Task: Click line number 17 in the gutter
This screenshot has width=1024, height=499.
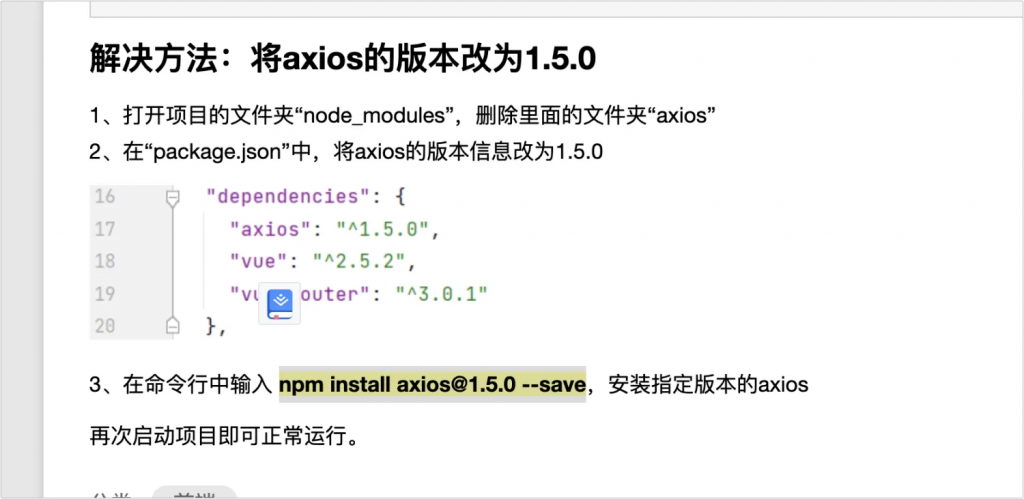Action: click(104, 229)
